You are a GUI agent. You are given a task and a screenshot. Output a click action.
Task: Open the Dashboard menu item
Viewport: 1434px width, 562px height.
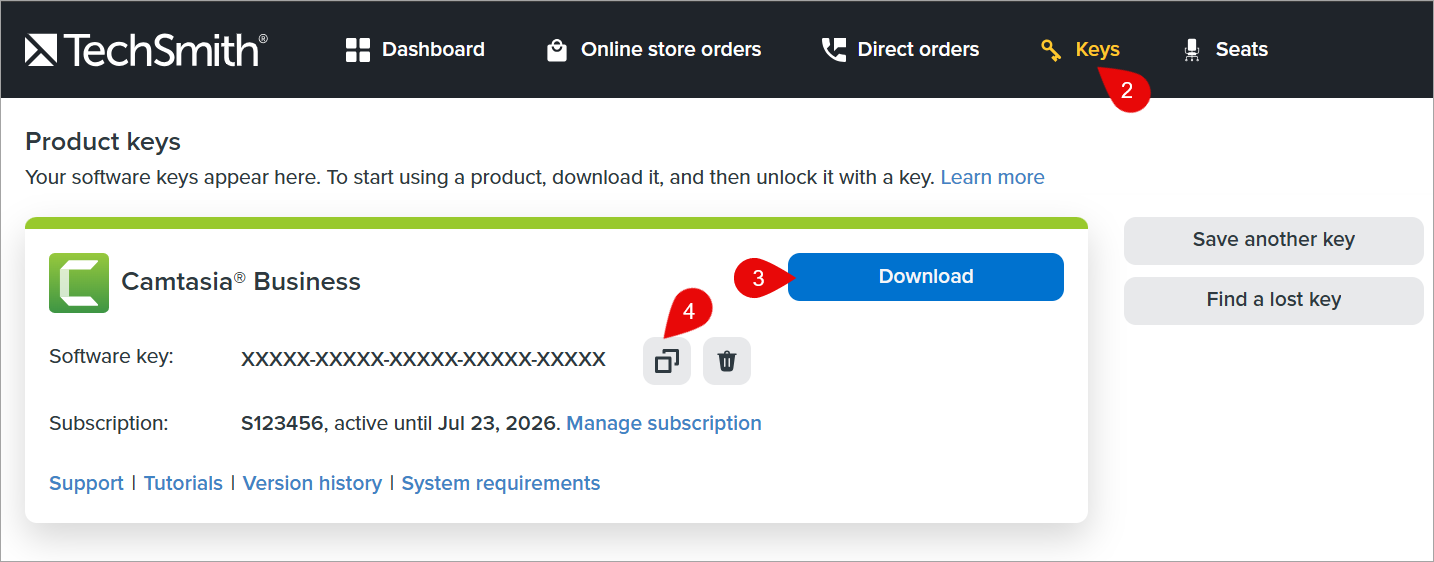pos(433,49)
